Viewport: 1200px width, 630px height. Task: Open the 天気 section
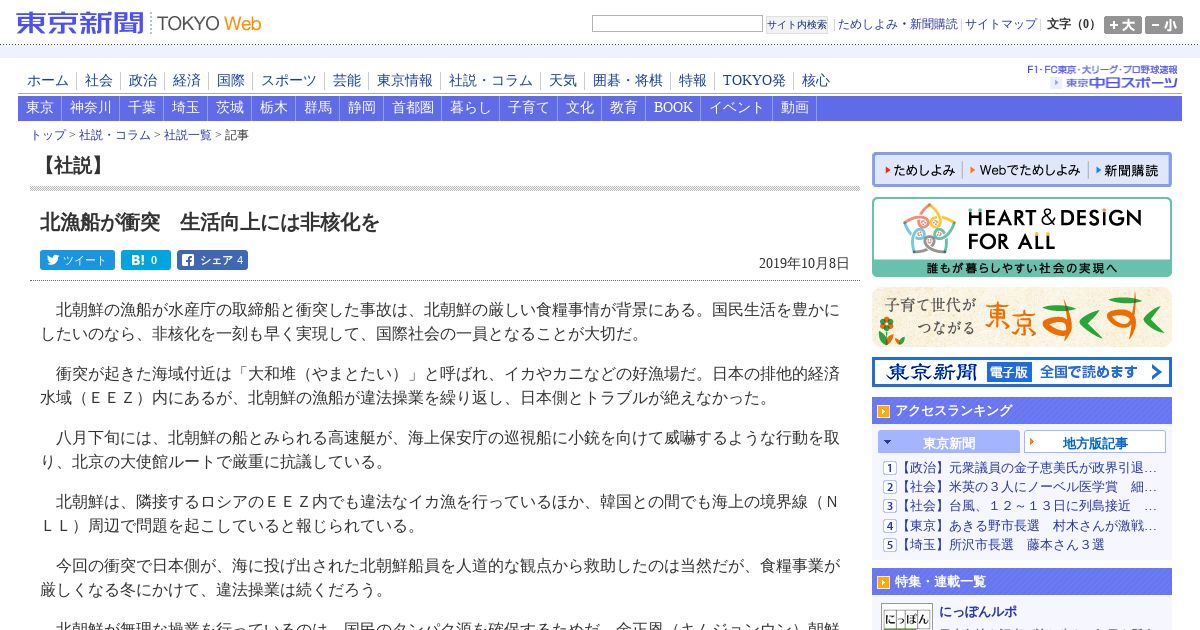click(x=563, y=80)
